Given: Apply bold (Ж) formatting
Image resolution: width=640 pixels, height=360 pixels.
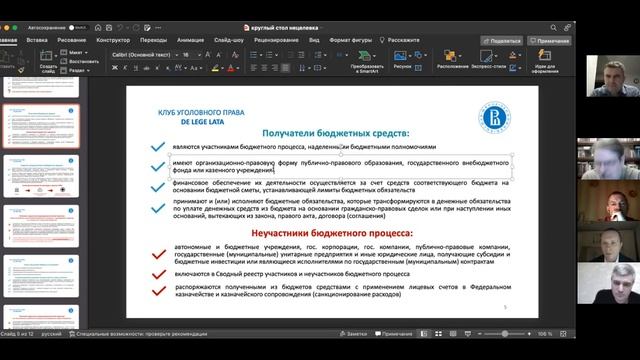Looking at the screenshot, I should point(115,68).
